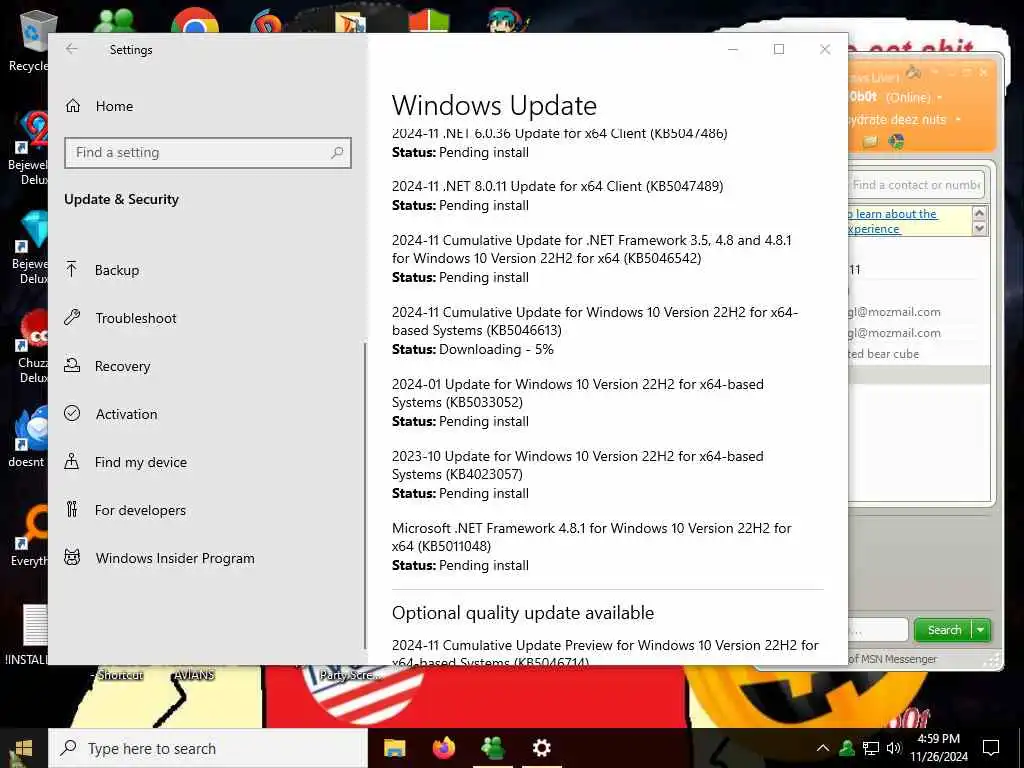Open the mail inbox icon in Messenger
Viewport: 1024px width, 768px height.
tap(869, 141)
